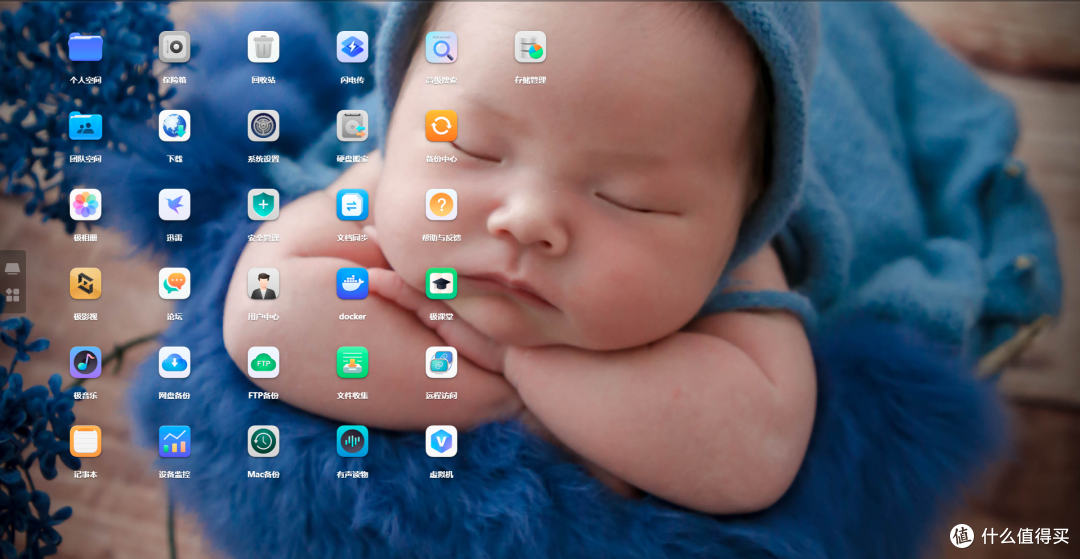
Task: Launch the docker app
Action: (352, 284)
